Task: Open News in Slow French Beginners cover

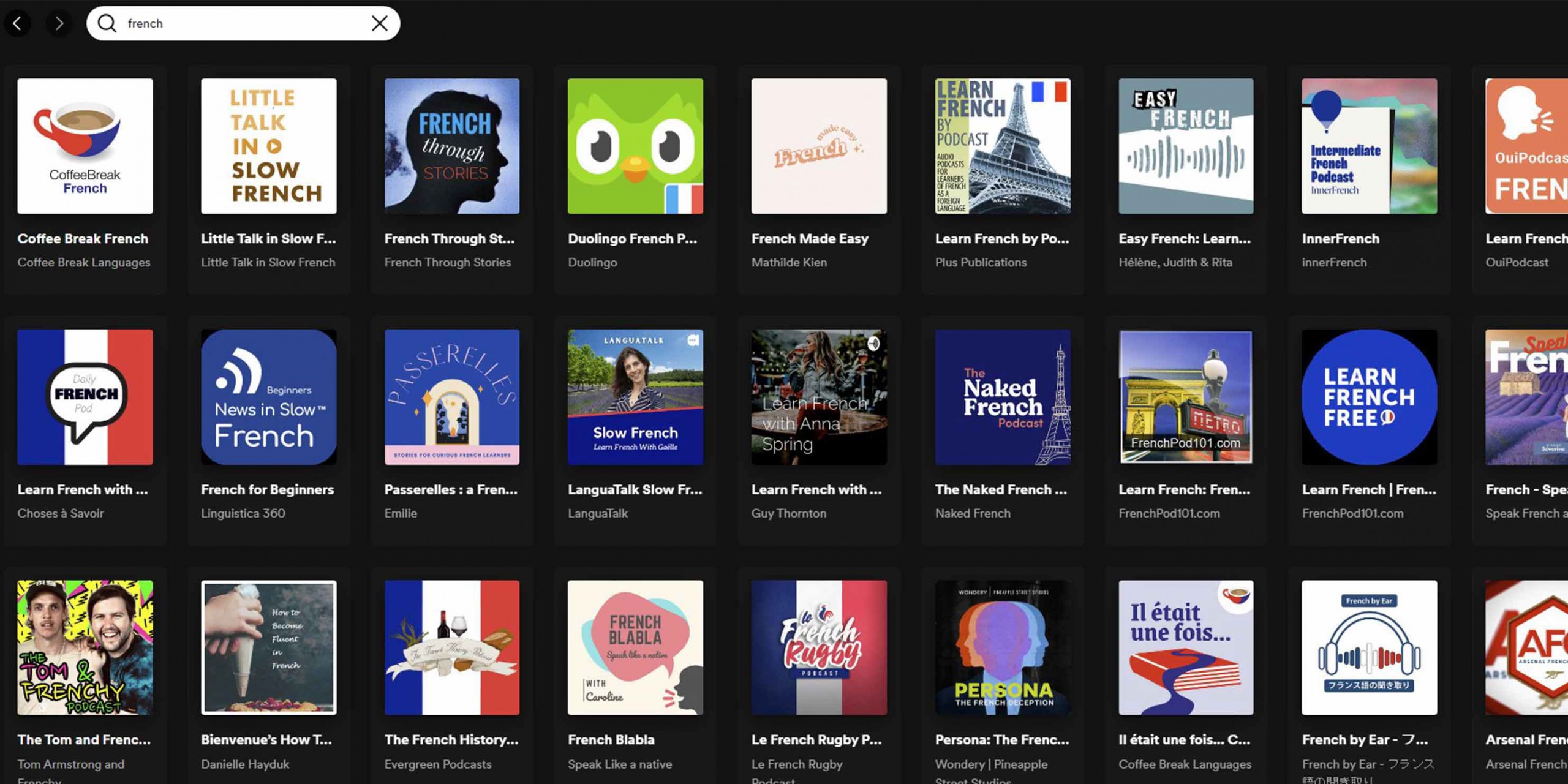Action: click(268, 397)
